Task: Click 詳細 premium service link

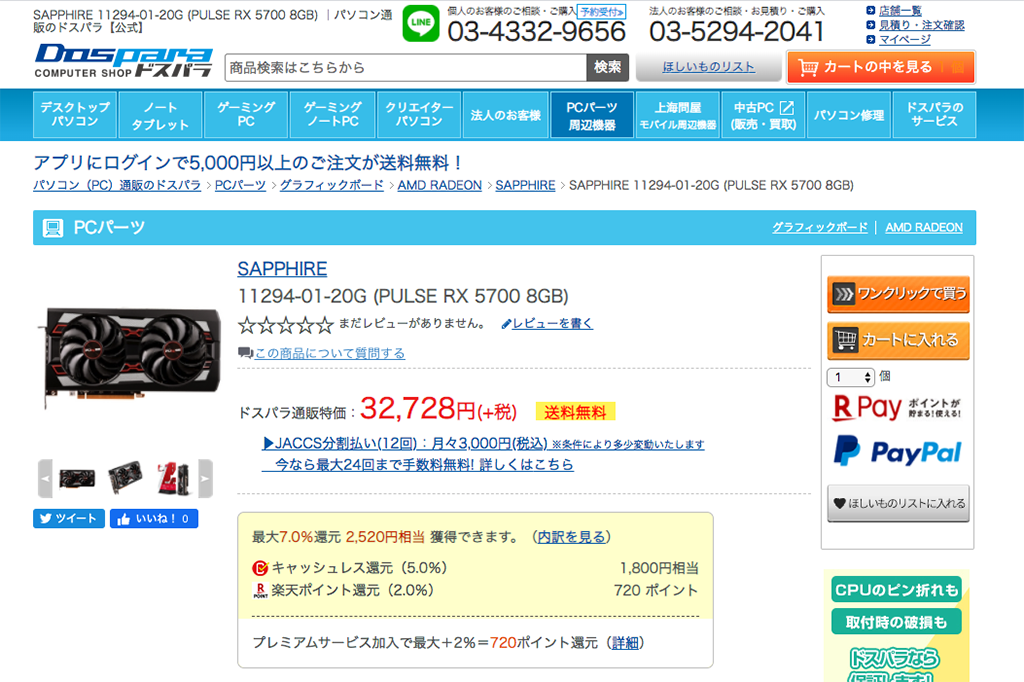Action: (625, 643)
